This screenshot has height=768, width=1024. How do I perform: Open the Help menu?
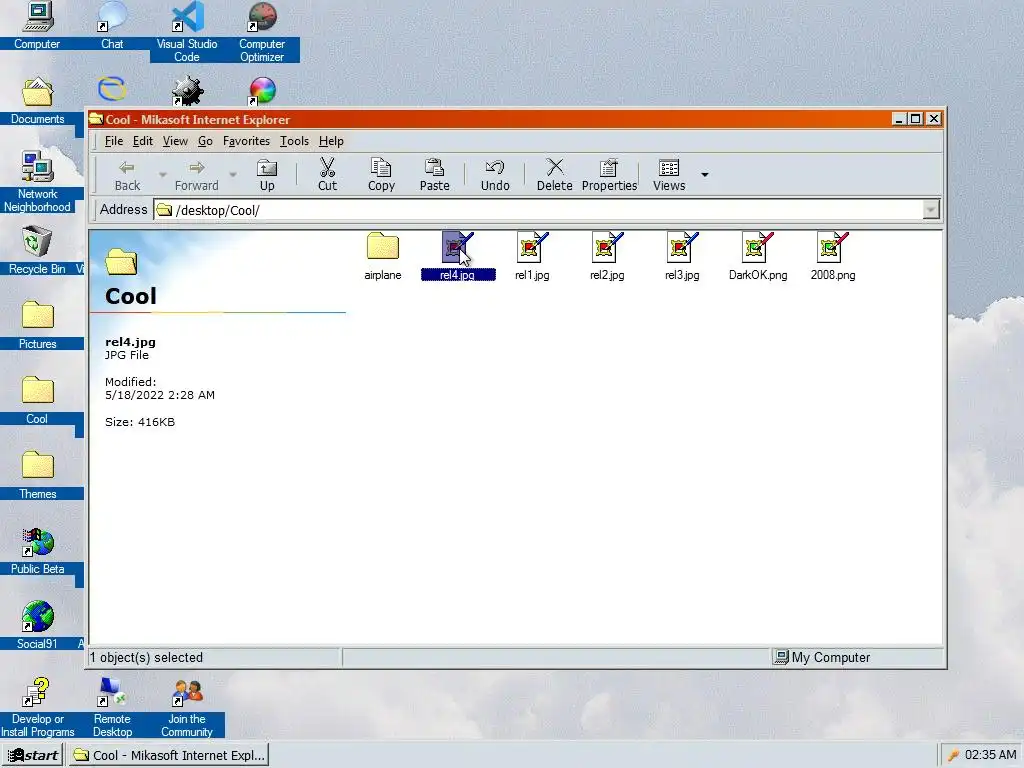coord(331,141)
